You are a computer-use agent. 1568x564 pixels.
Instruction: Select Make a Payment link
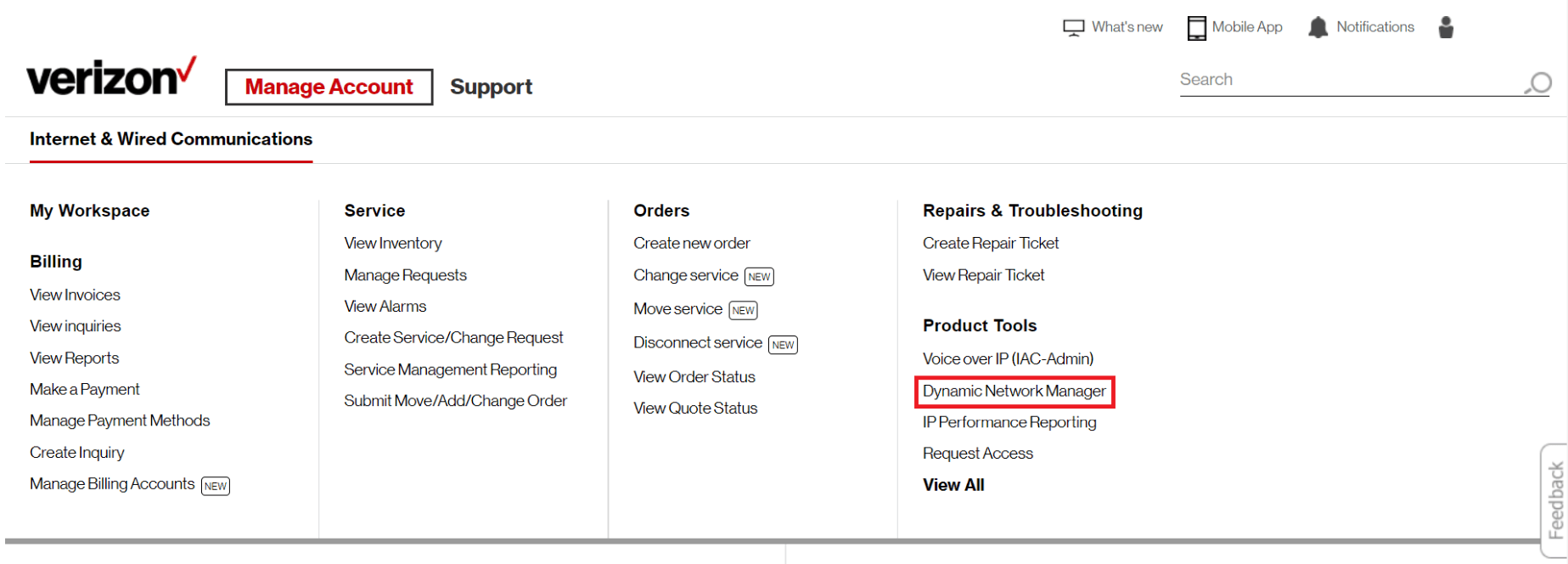84,390
